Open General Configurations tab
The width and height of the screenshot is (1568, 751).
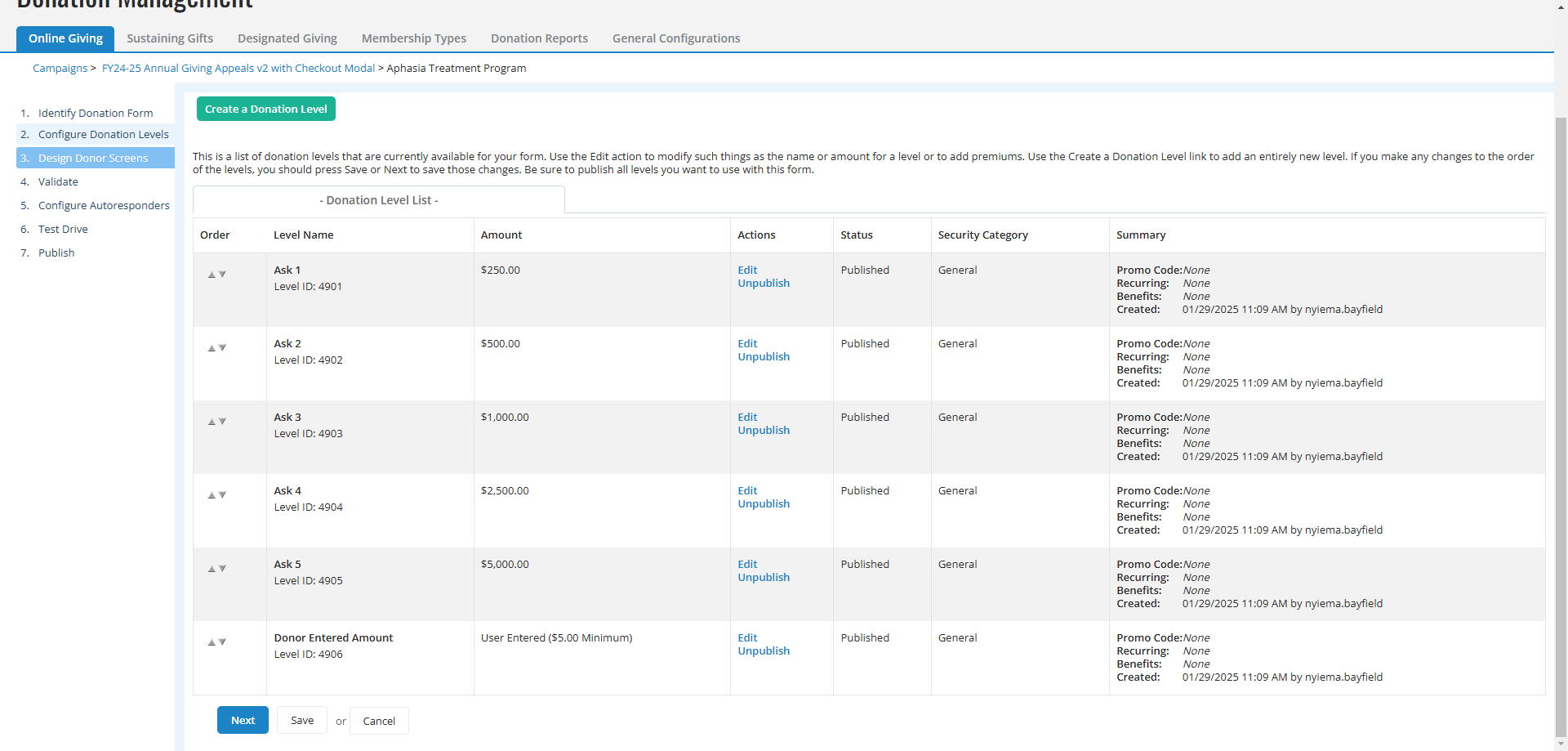676,38
